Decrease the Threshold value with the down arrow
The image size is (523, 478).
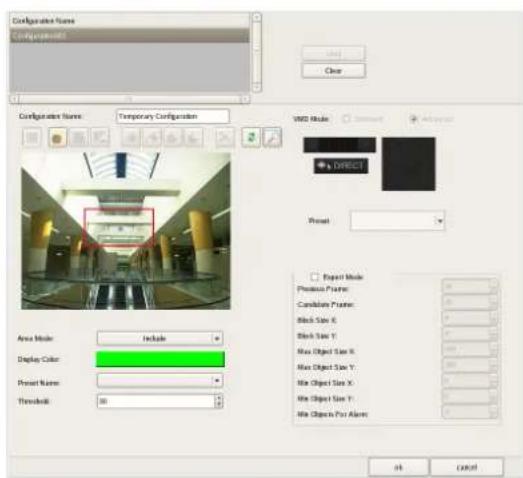[219, 404]
